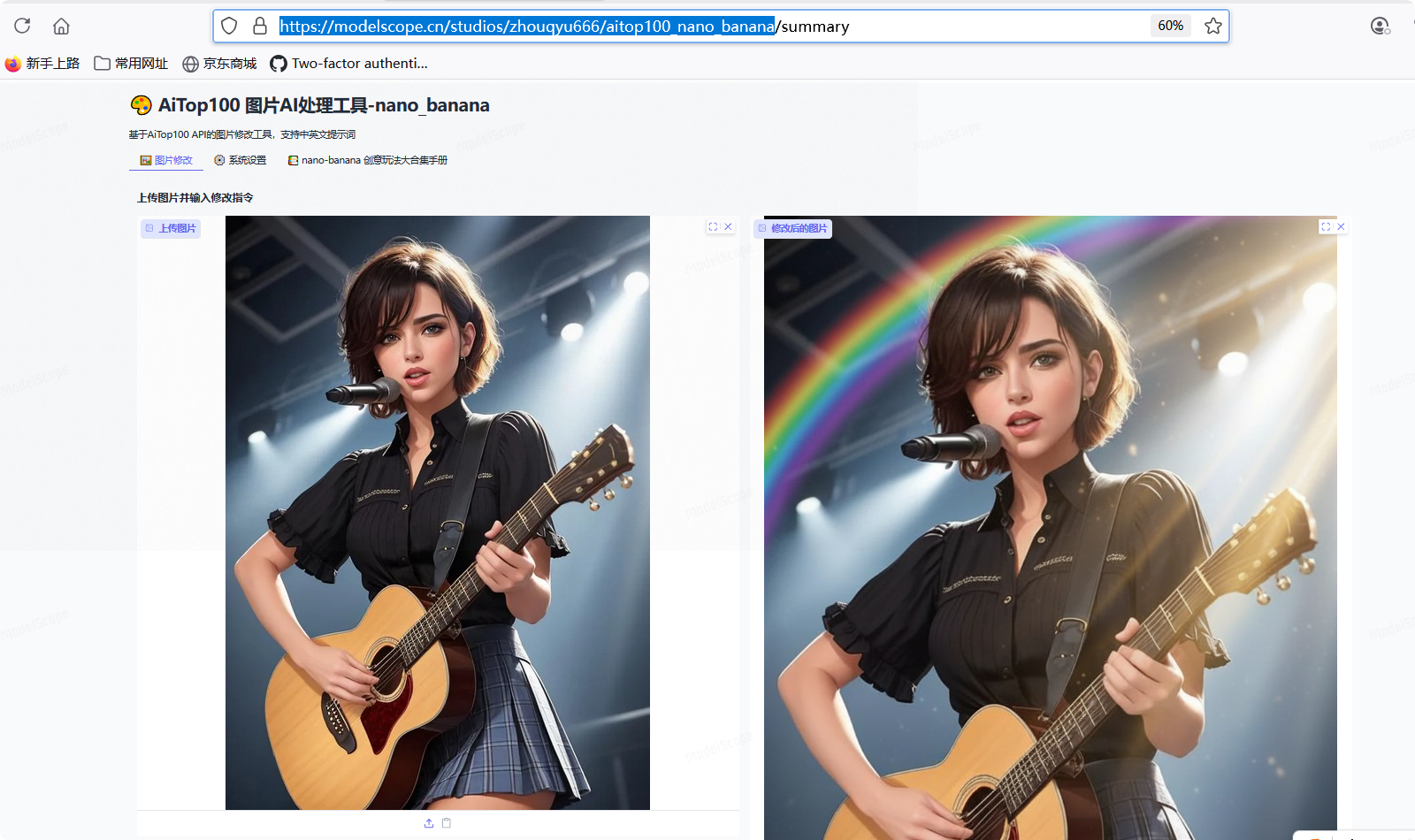
Task: Click the 上传图片并输入修改指令 heading
Action: pyautogui.click(x=195, y=198)
